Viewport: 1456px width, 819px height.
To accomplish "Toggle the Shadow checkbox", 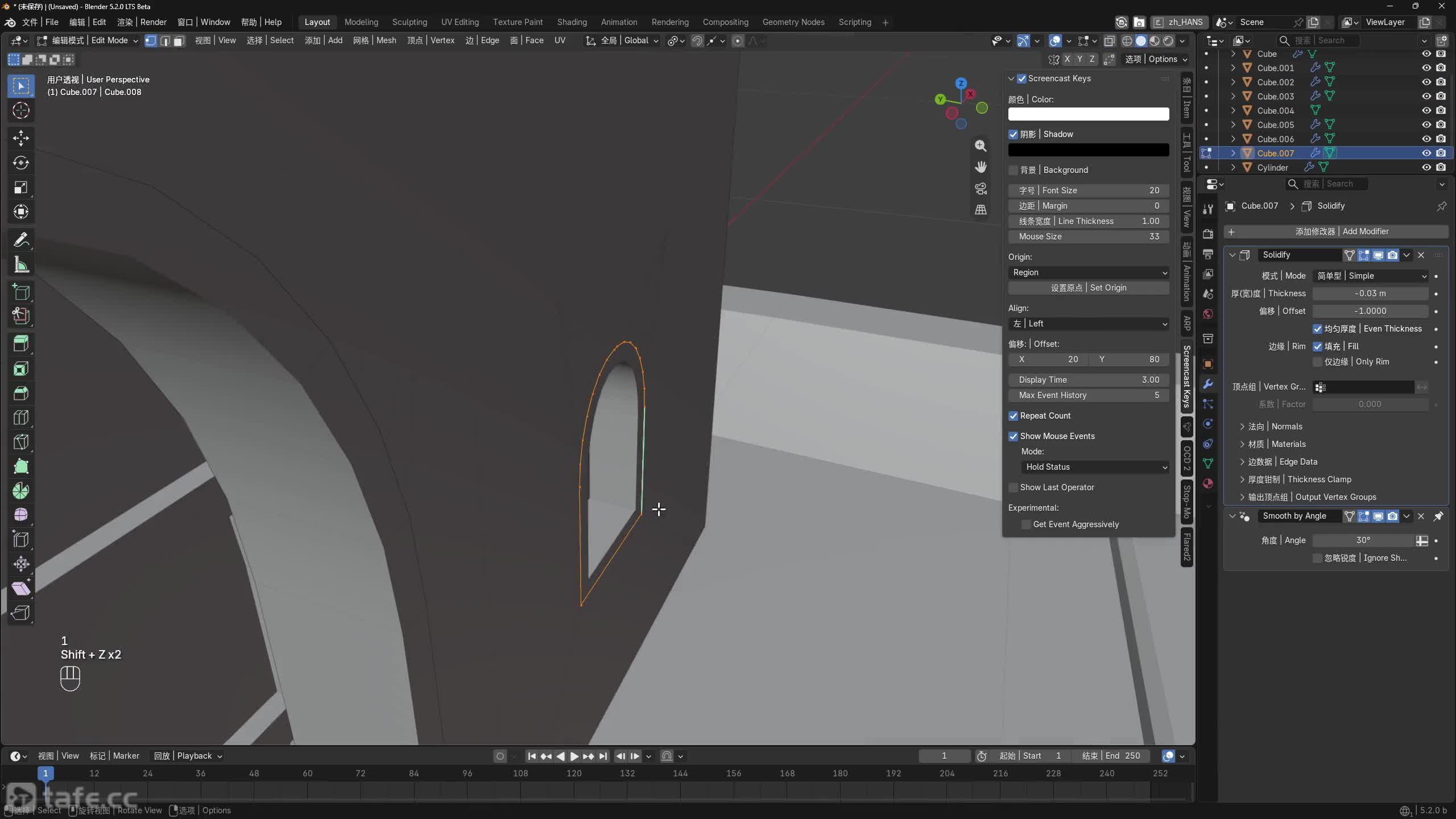I will [1013, 134].
